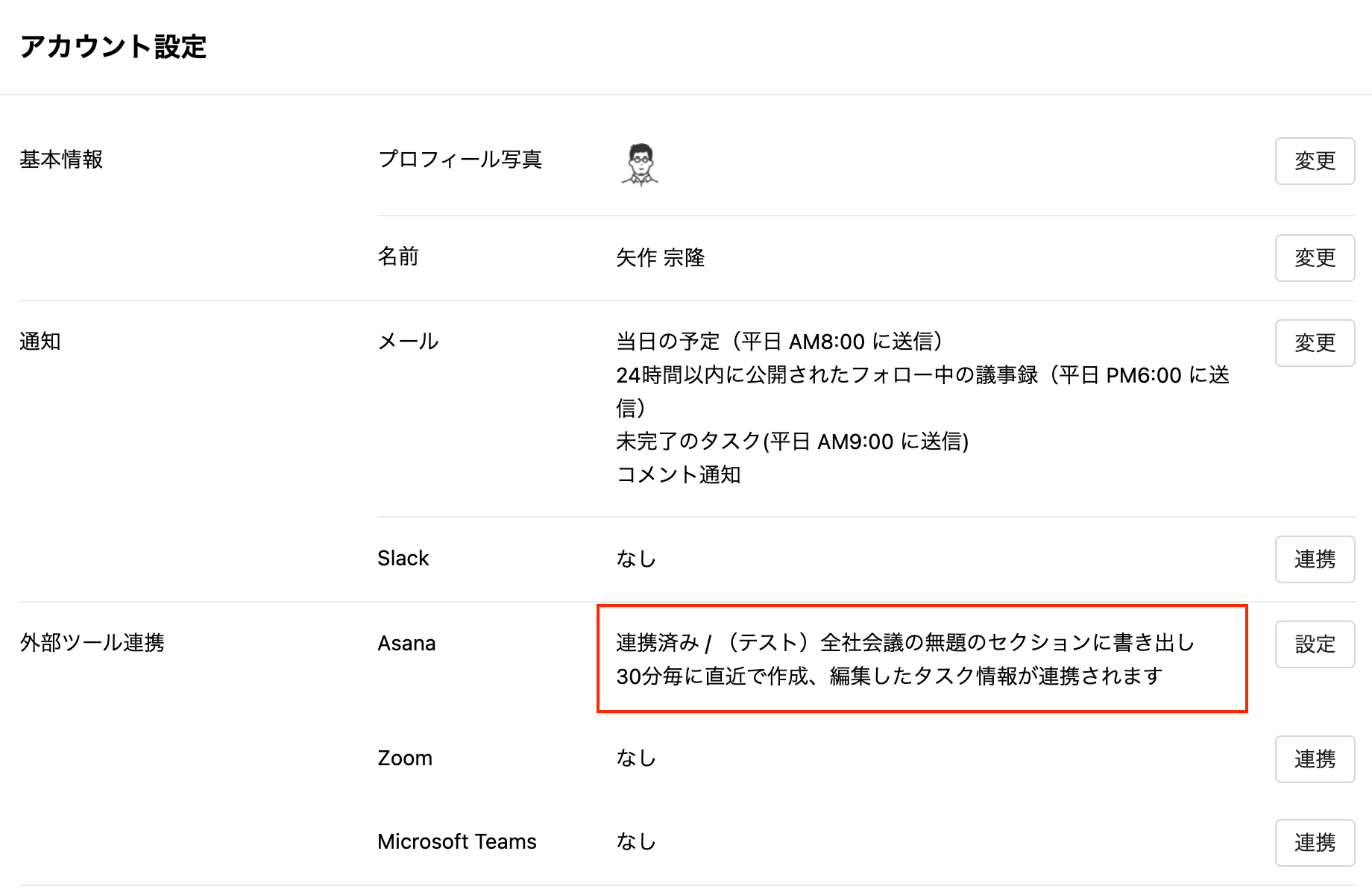The width and height of the screenshot is (1372, 895).
Task: Click the Asana row label
Action: 406,643
